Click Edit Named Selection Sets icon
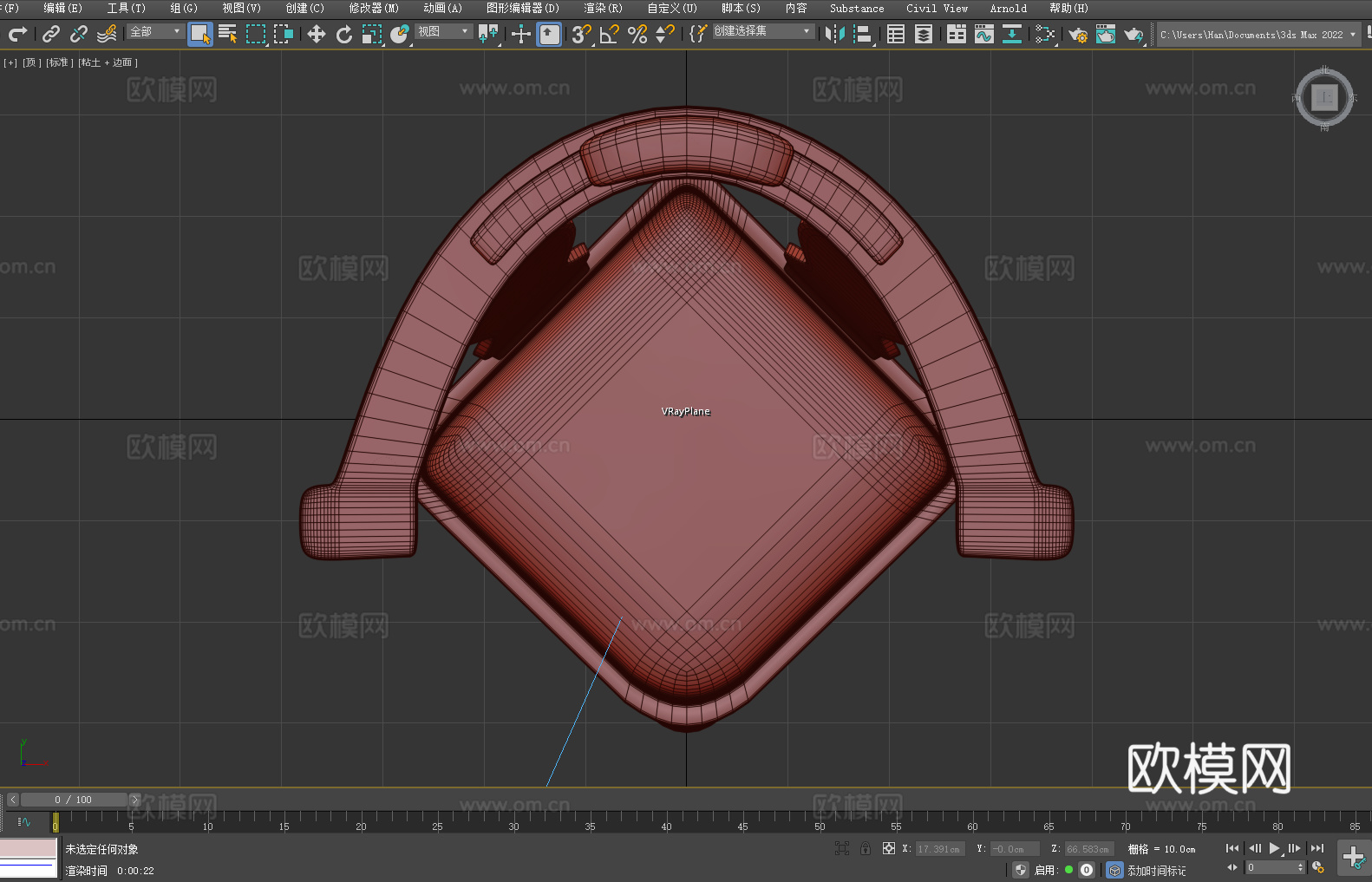Screen dimensions: 1372x882 [698, 34]
